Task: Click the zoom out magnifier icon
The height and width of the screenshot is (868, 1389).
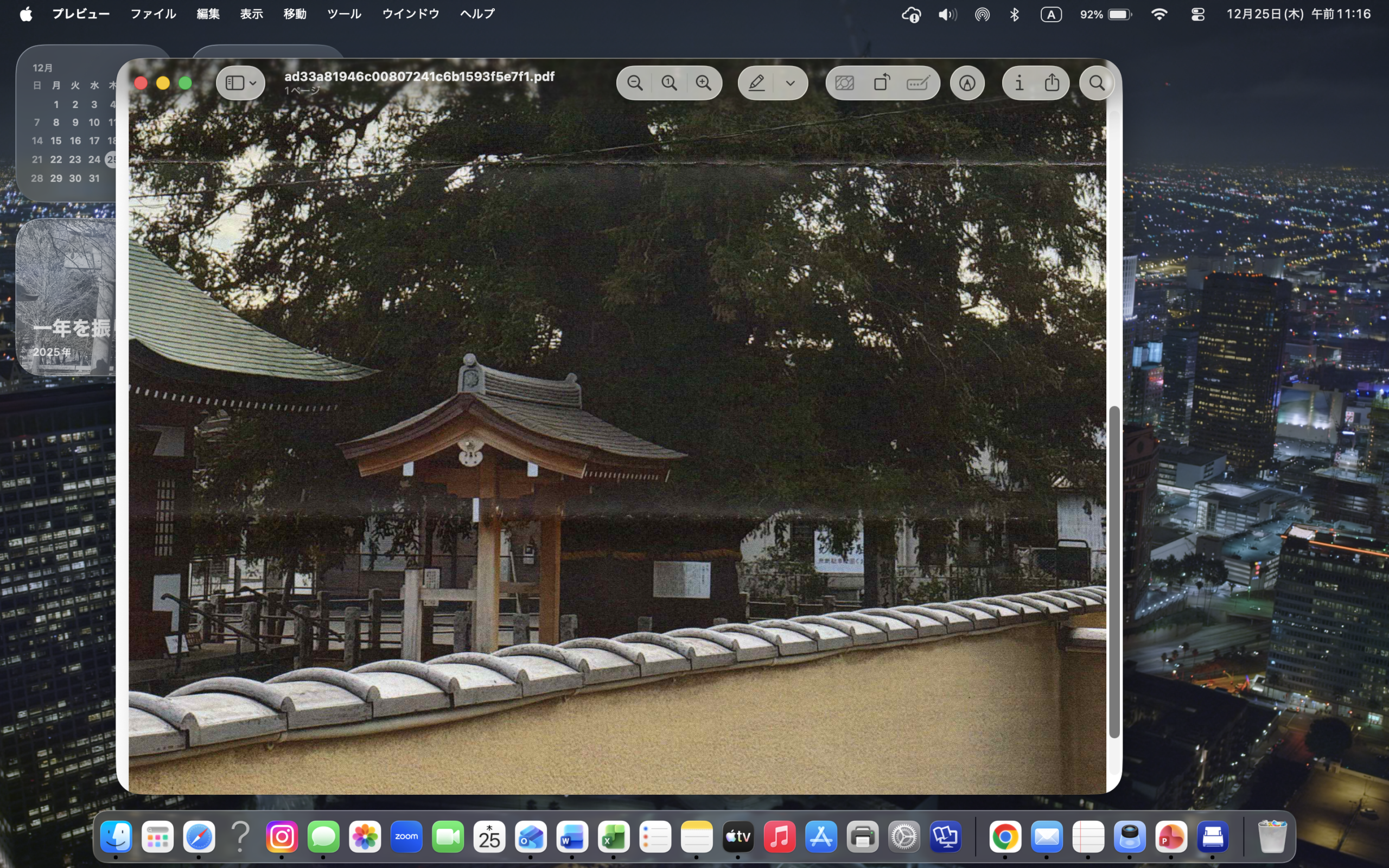Action: point(635,83)
